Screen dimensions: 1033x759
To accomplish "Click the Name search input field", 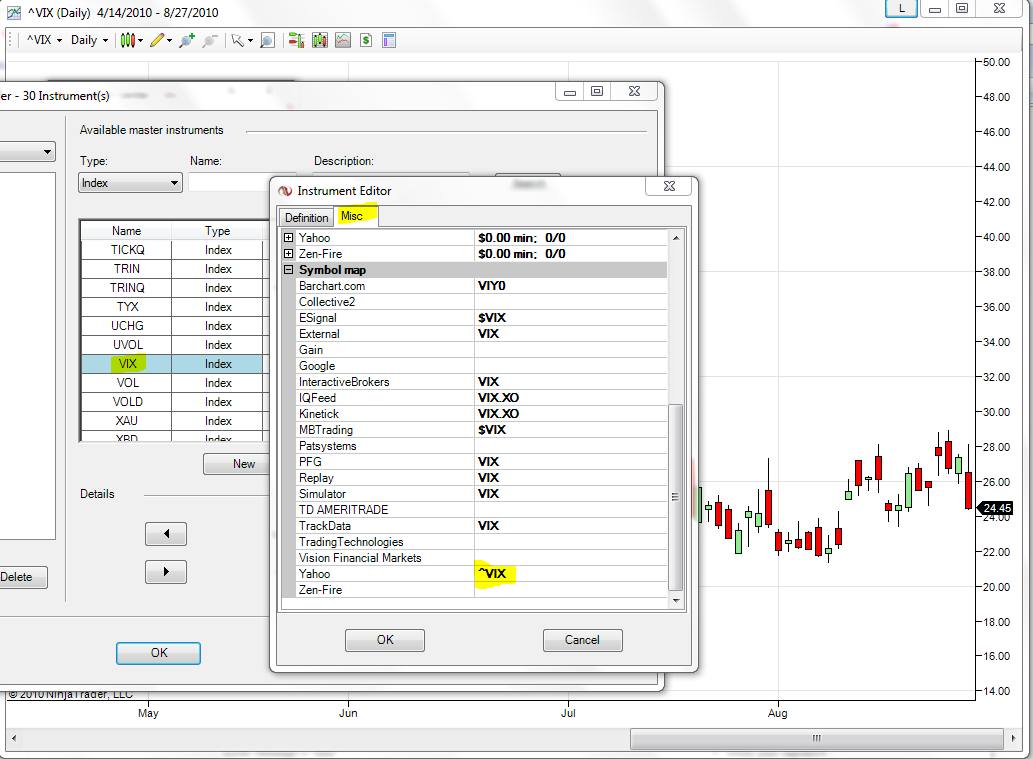I will coord(229,183).
